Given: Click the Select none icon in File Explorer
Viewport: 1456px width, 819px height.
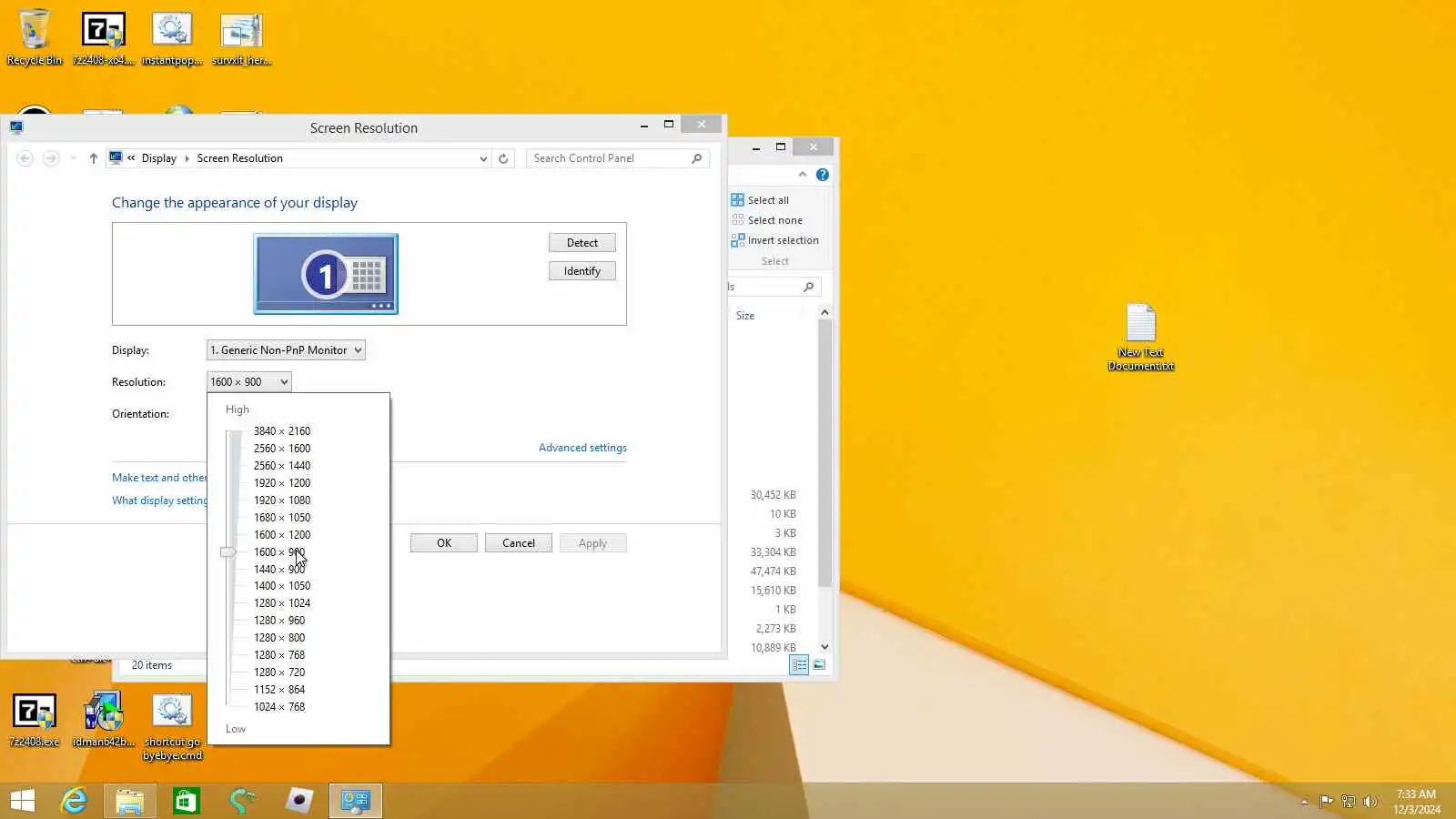Looking at the screenshot, I should [x=737, y=220].
